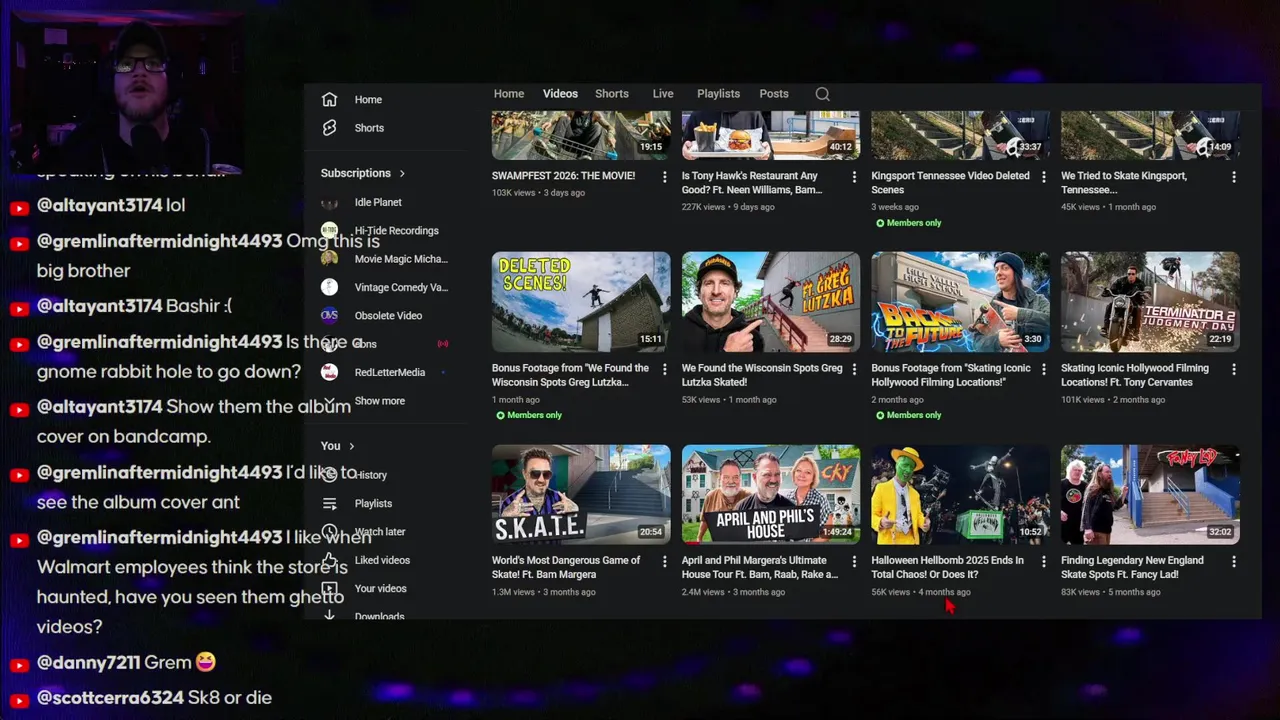The image size is (1280, 720).
Task: Open options menu for World's Most Dangerous Game of Skate
Action: pyautogui.click(x=664, y=562)
